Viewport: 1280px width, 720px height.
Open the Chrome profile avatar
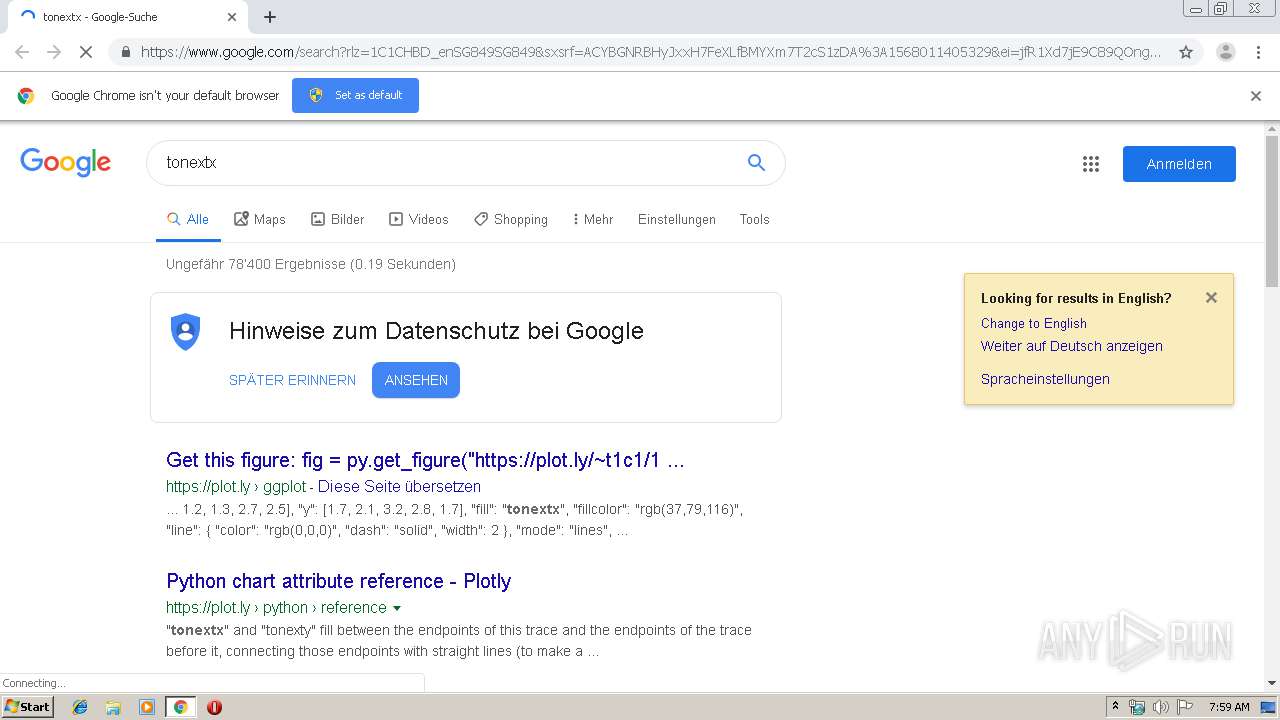(x=1225, y=52)
